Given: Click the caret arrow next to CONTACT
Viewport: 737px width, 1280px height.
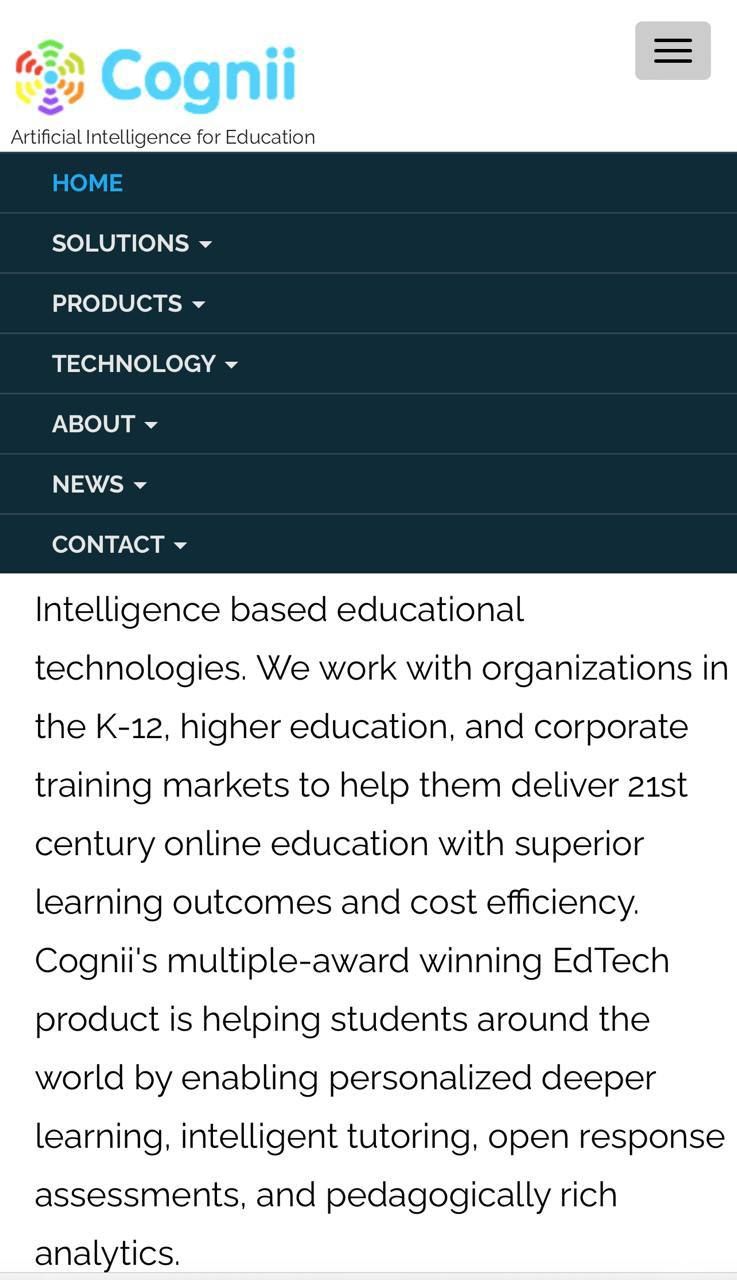Looking at the screenshot, I should [181, 545].
